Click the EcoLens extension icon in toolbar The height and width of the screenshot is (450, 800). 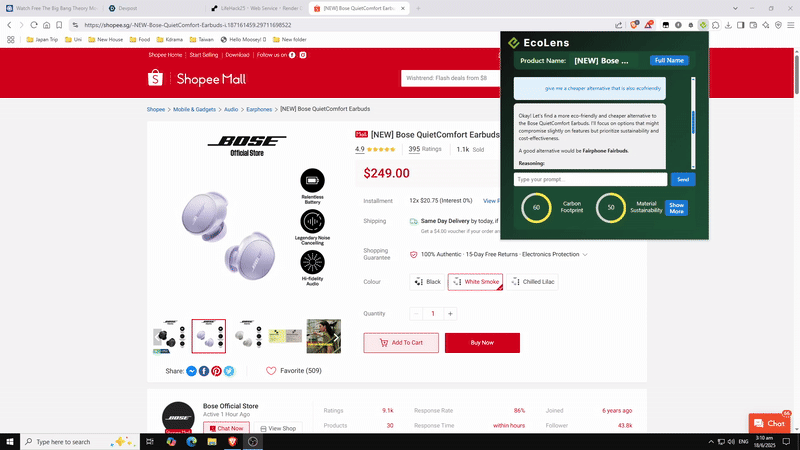[703, 25]
